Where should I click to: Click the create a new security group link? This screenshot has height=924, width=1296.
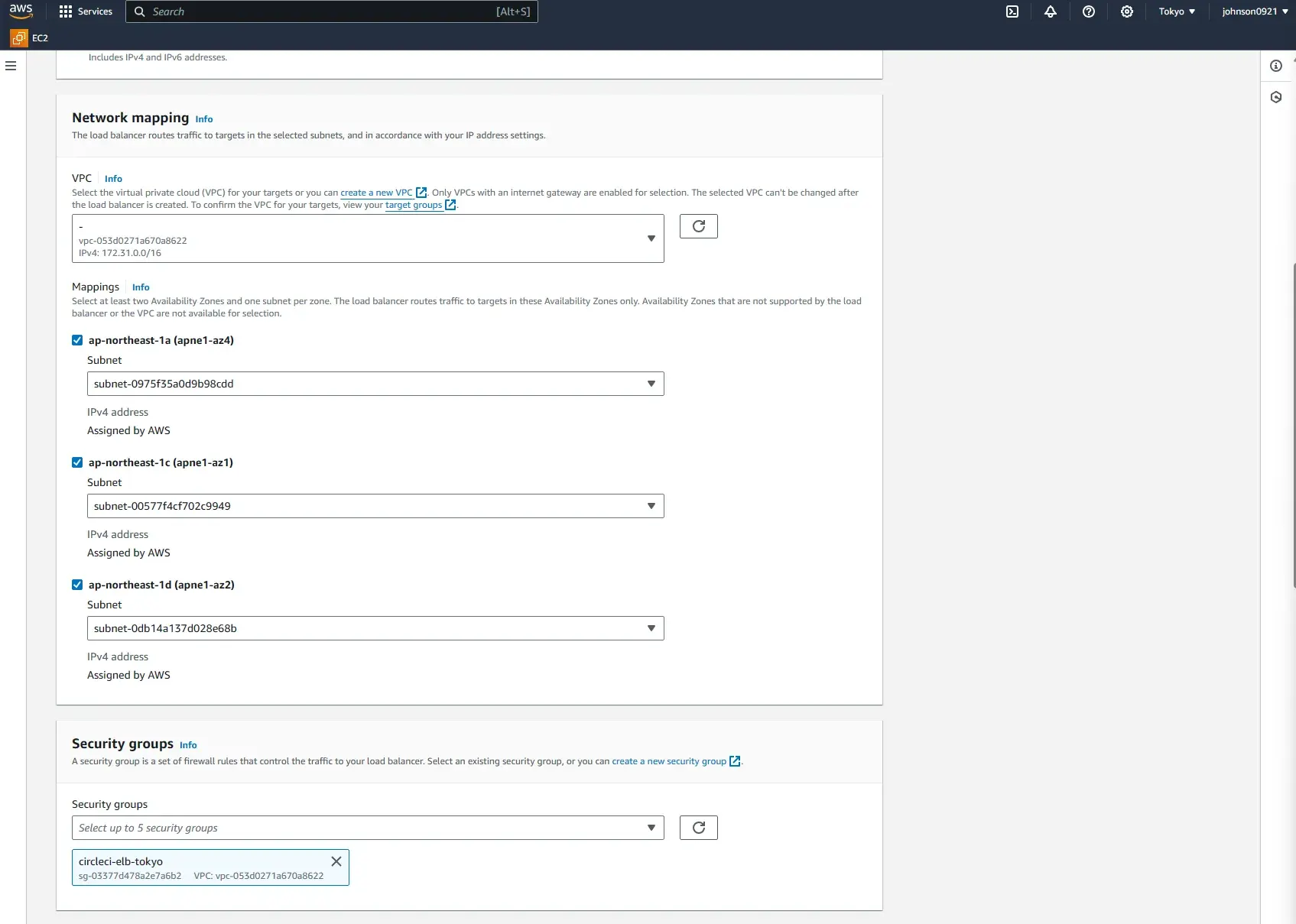pos(668,760)
